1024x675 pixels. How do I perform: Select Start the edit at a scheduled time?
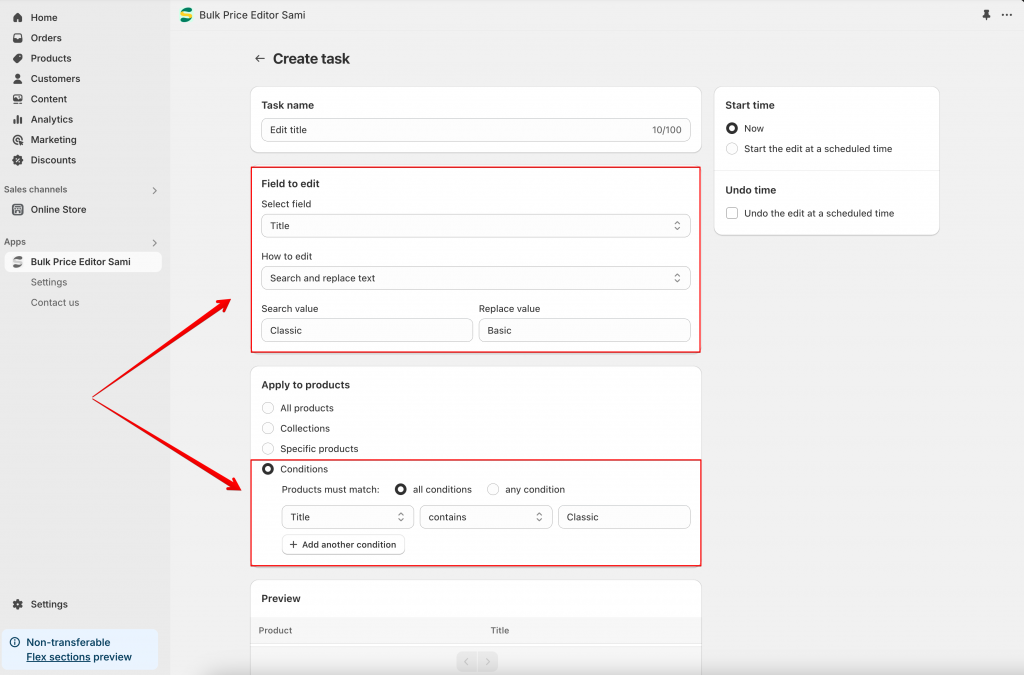(x=732, y=149)
